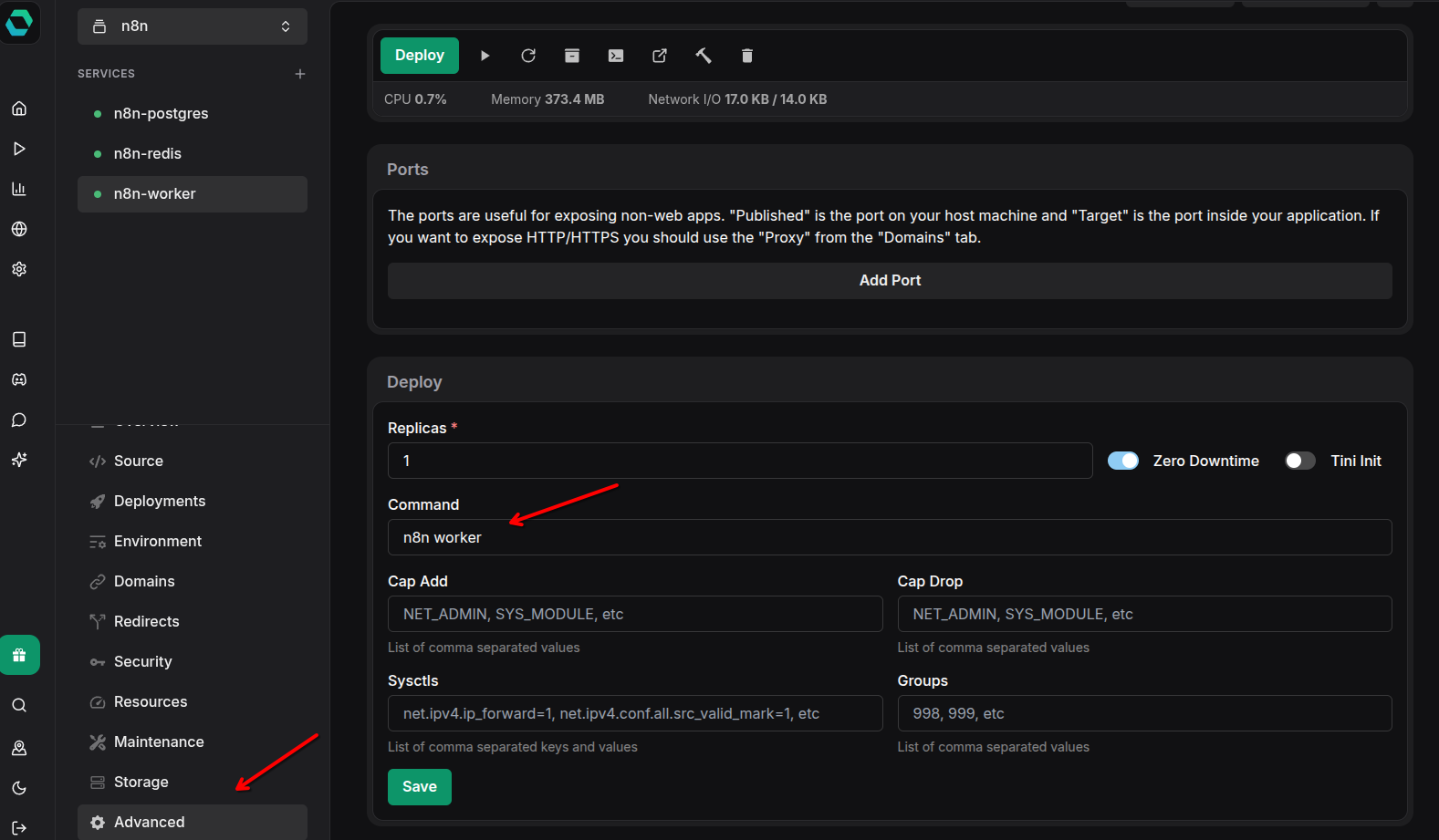Open the console terminal icon

click(x=616, y=56)
